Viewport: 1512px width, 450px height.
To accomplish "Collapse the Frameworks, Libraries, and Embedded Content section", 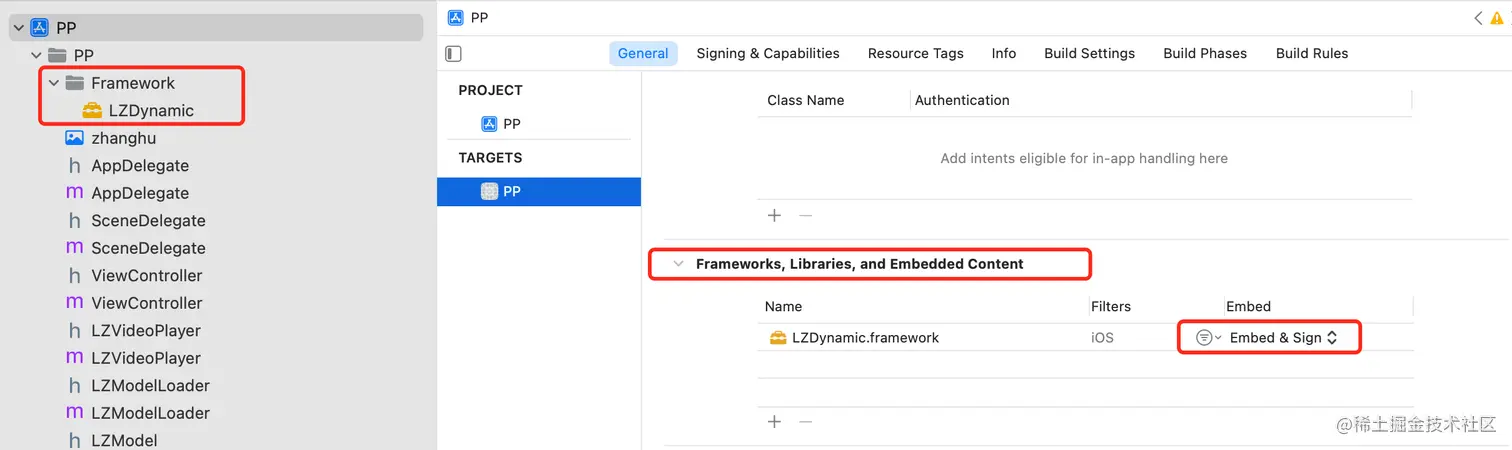I will [679, 264].
